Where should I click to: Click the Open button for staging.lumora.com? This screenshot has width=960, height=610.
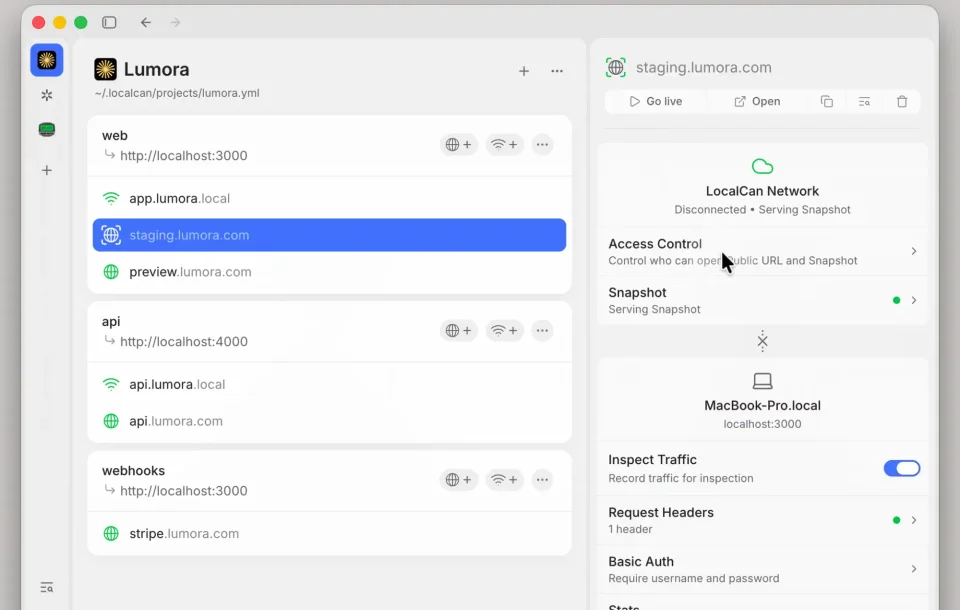[x=757, y=102]
